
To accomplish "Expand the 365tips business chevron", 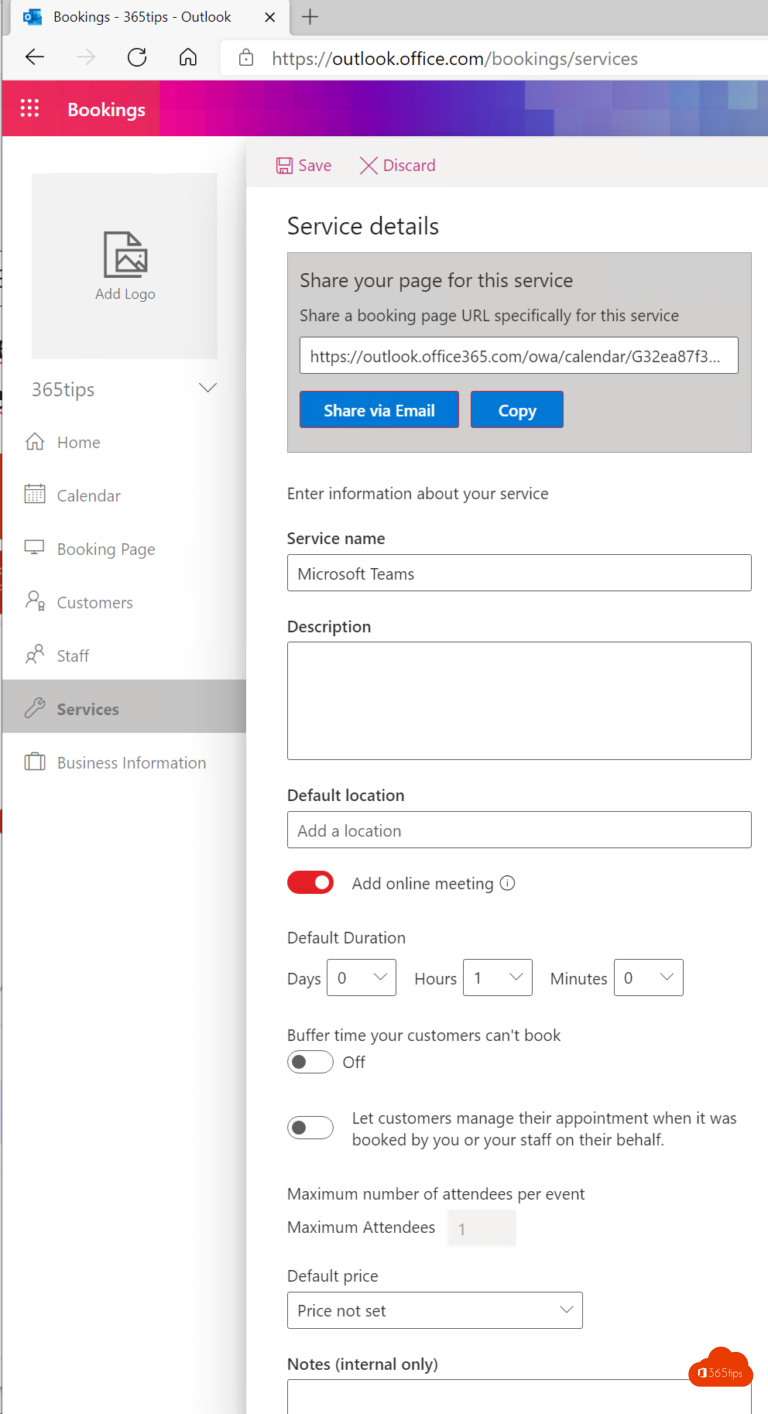I will point(208,388).
